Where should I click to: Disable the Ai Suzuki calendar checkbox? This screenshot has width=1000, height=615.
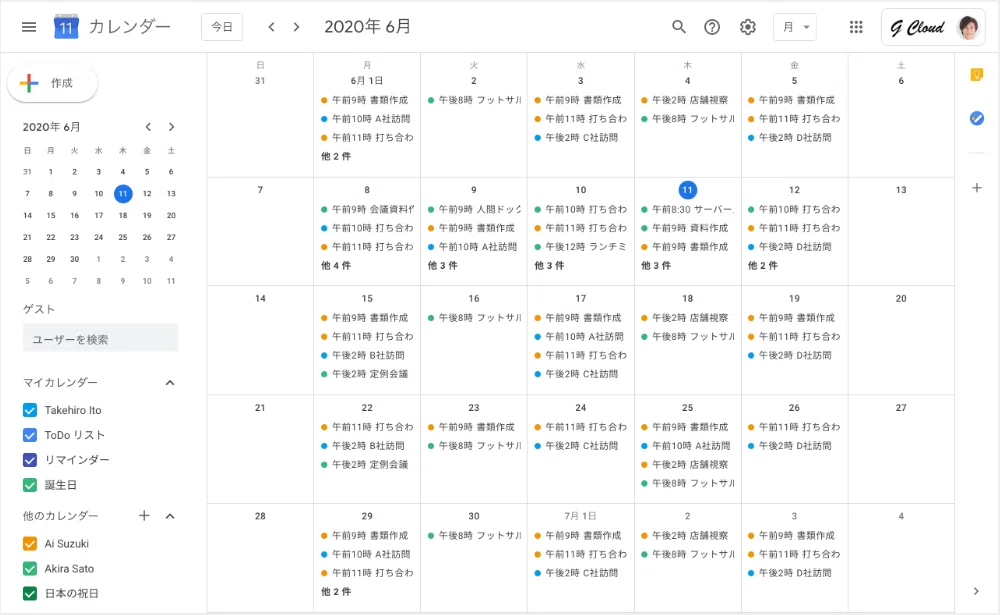coord(30,544)
